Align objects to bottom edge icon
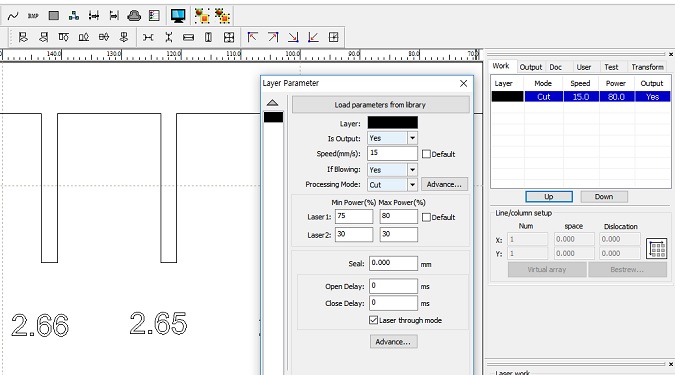The height and width of the screenshot is (375, 675). point(84,37)
